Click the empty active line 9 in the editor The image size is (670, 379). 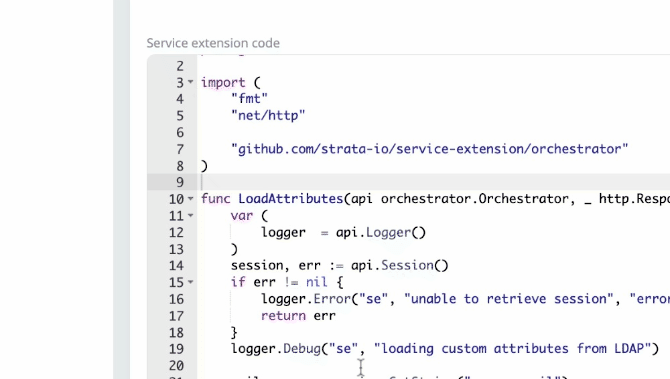[x=433, y=182]
